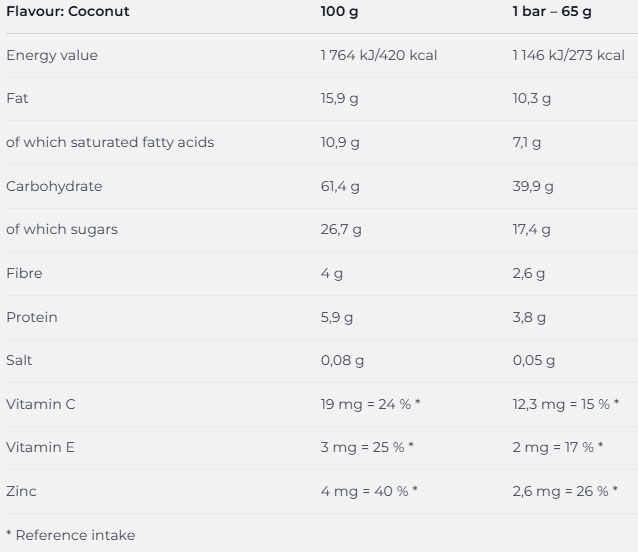Screen dimensions: 638x552
Task: Click the "Fibre" row label
Action: pos(24,273)
